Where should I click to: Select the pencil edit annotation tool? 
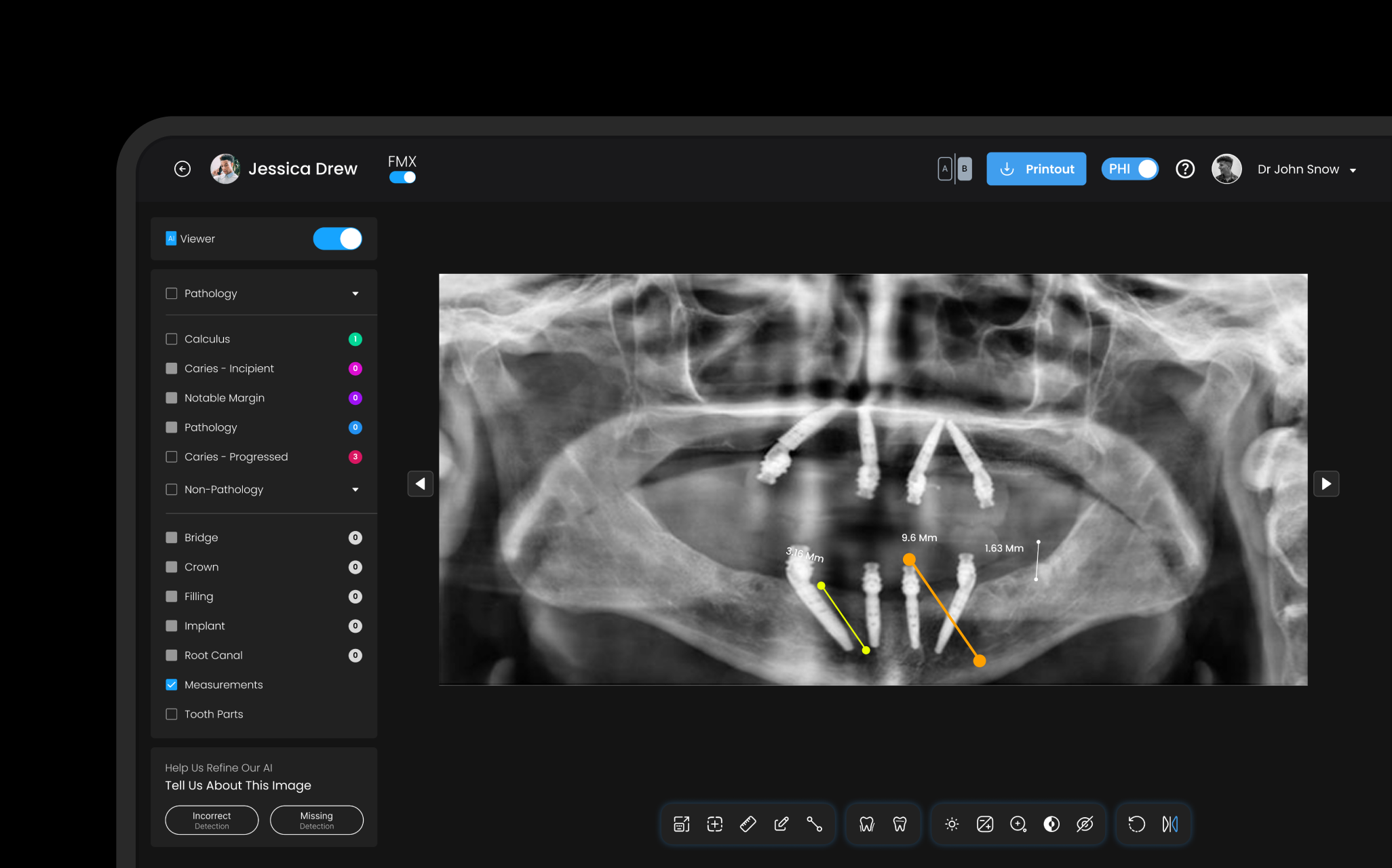point(781,824)
